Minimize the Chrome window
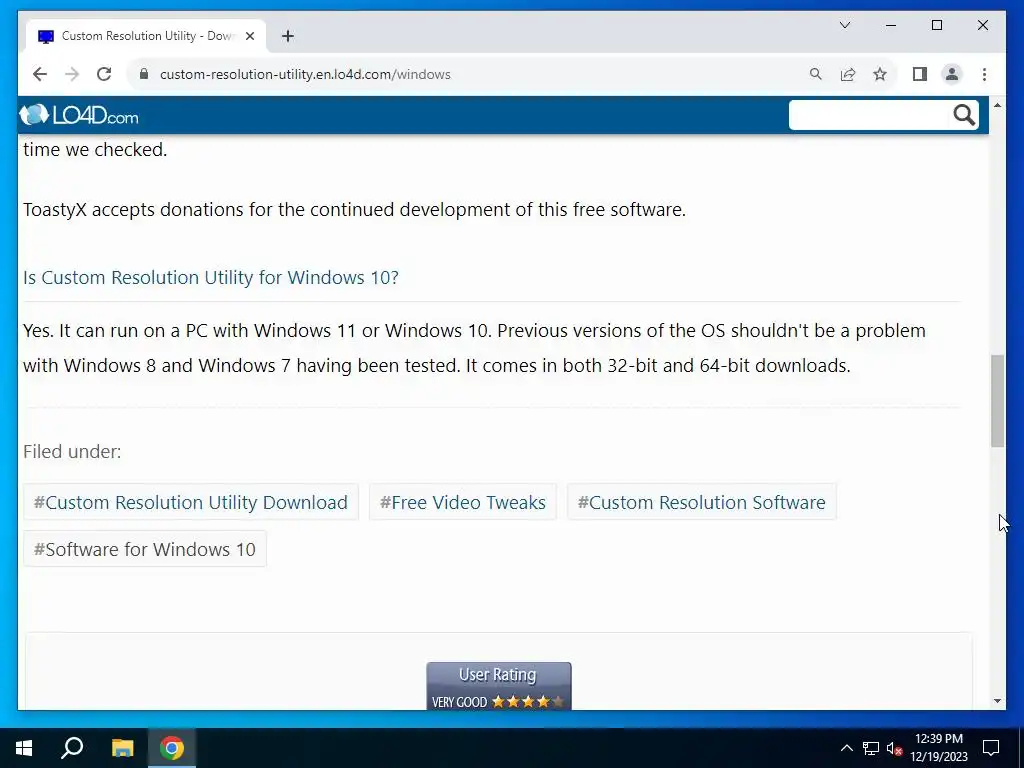Image resolution: width=1024 pixels, height=768 pixels. pyautogui.click(x=891, y=25)
